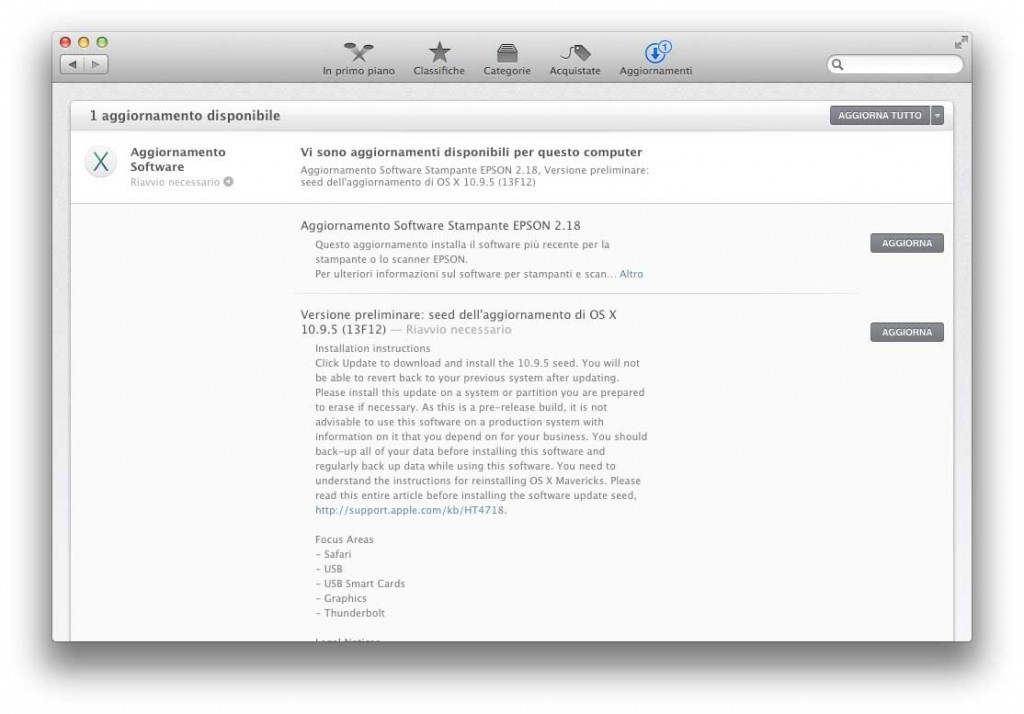Open the Categorie tray icon

point(507,52)
